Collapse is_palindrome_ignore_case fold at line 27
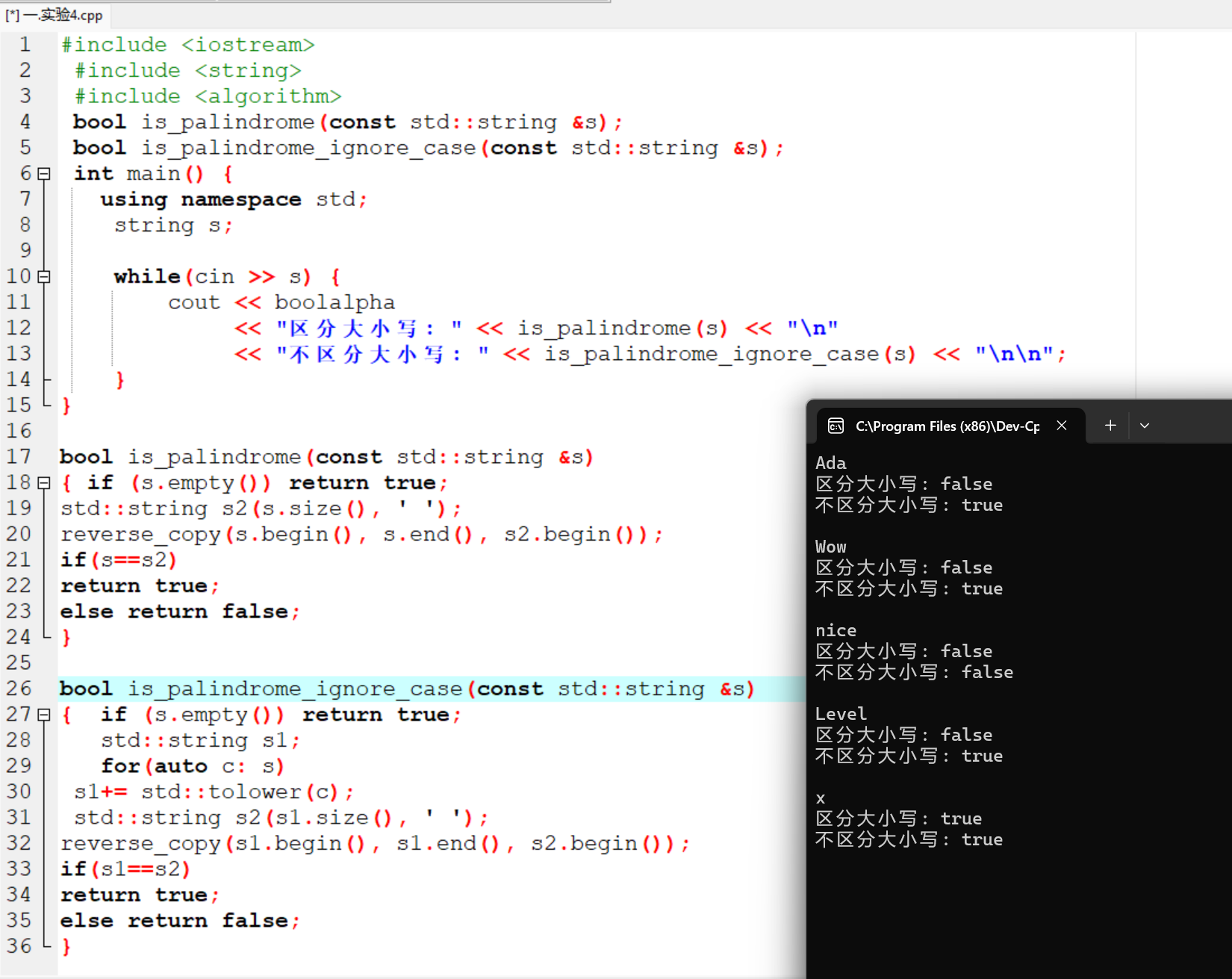Screen dimensions: 1232x979 (x=44, y=715)
